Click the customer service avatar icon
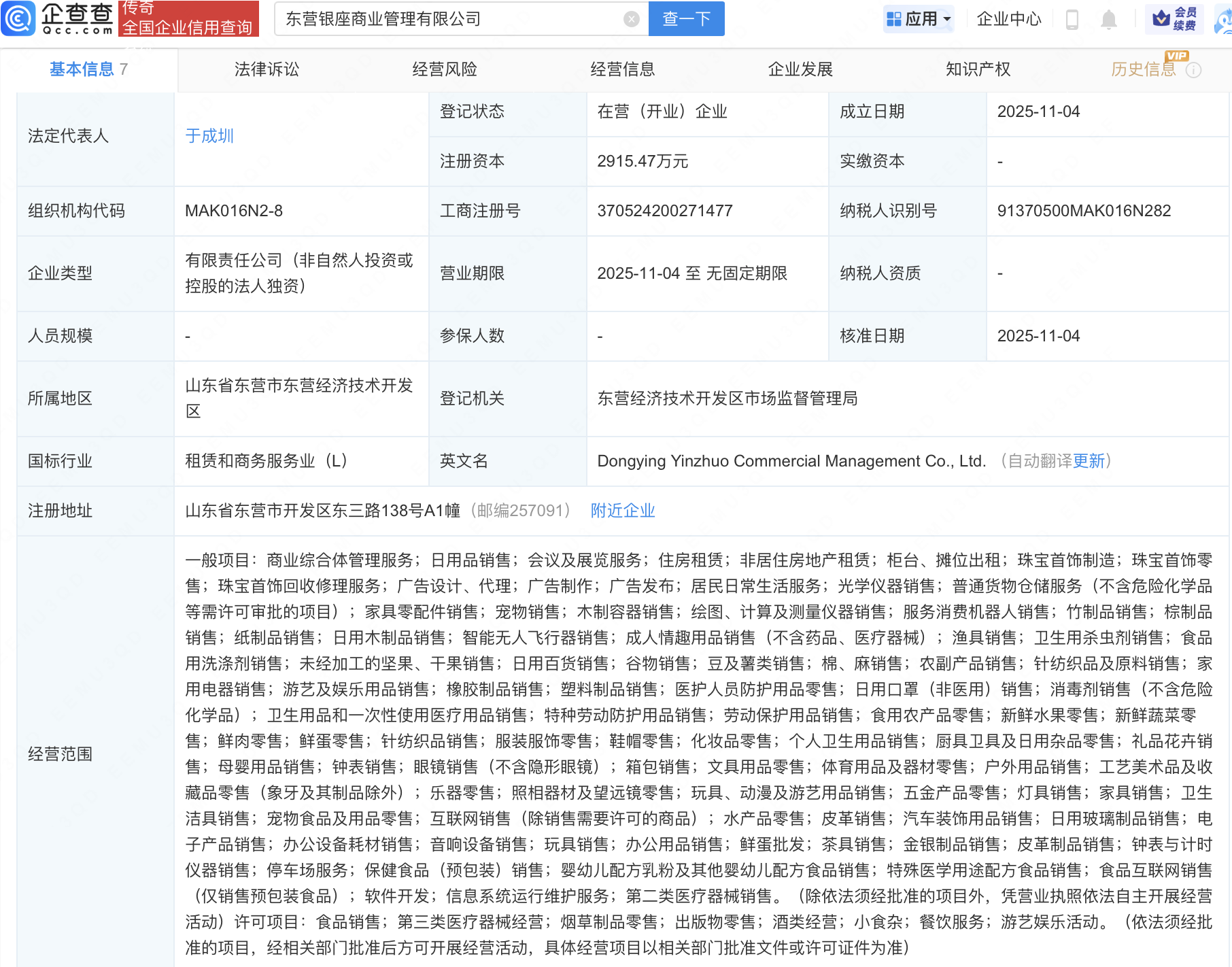 point(1224,20)
